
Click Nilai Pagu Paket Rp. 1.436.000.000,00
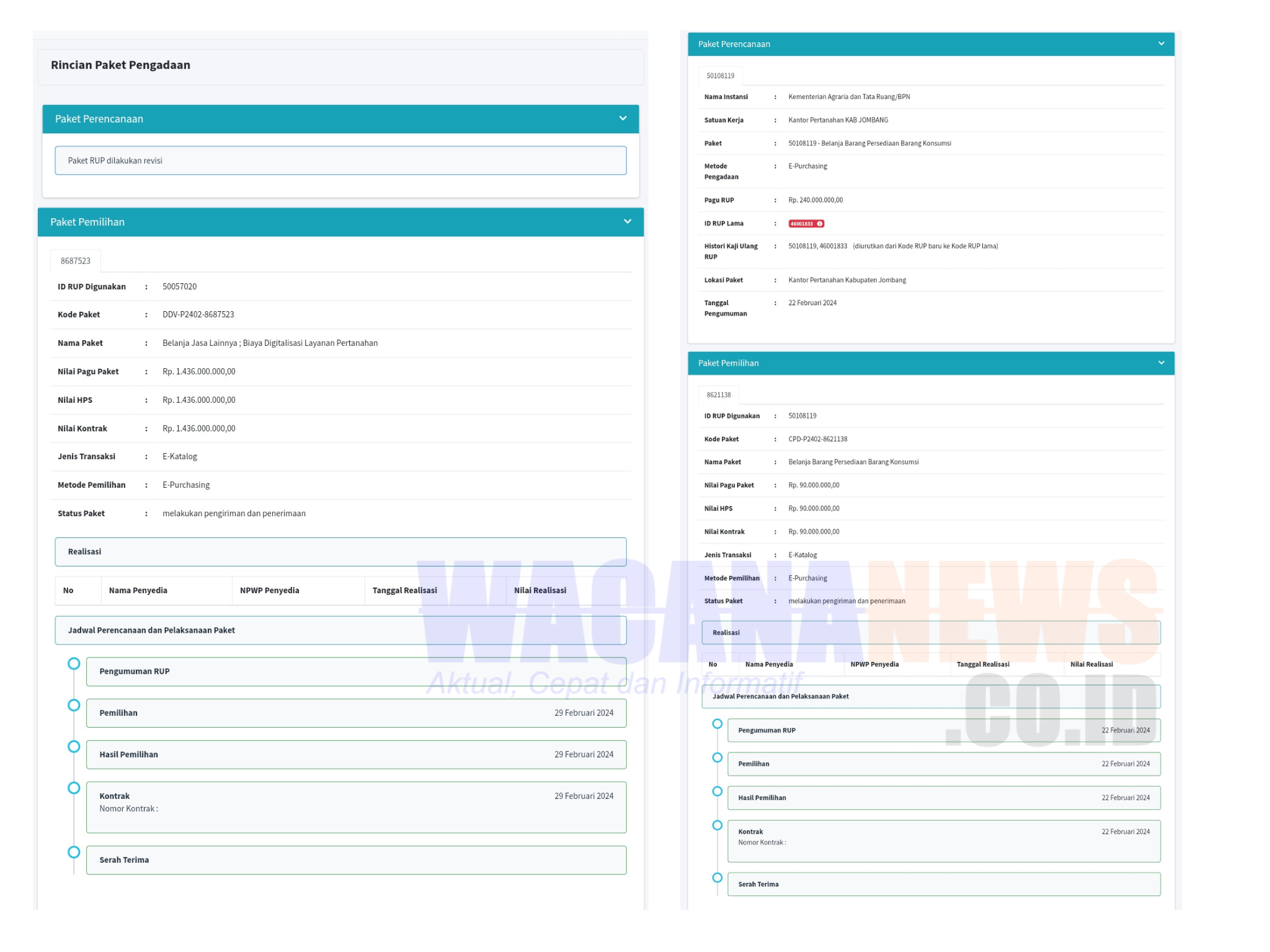[199, 372]
